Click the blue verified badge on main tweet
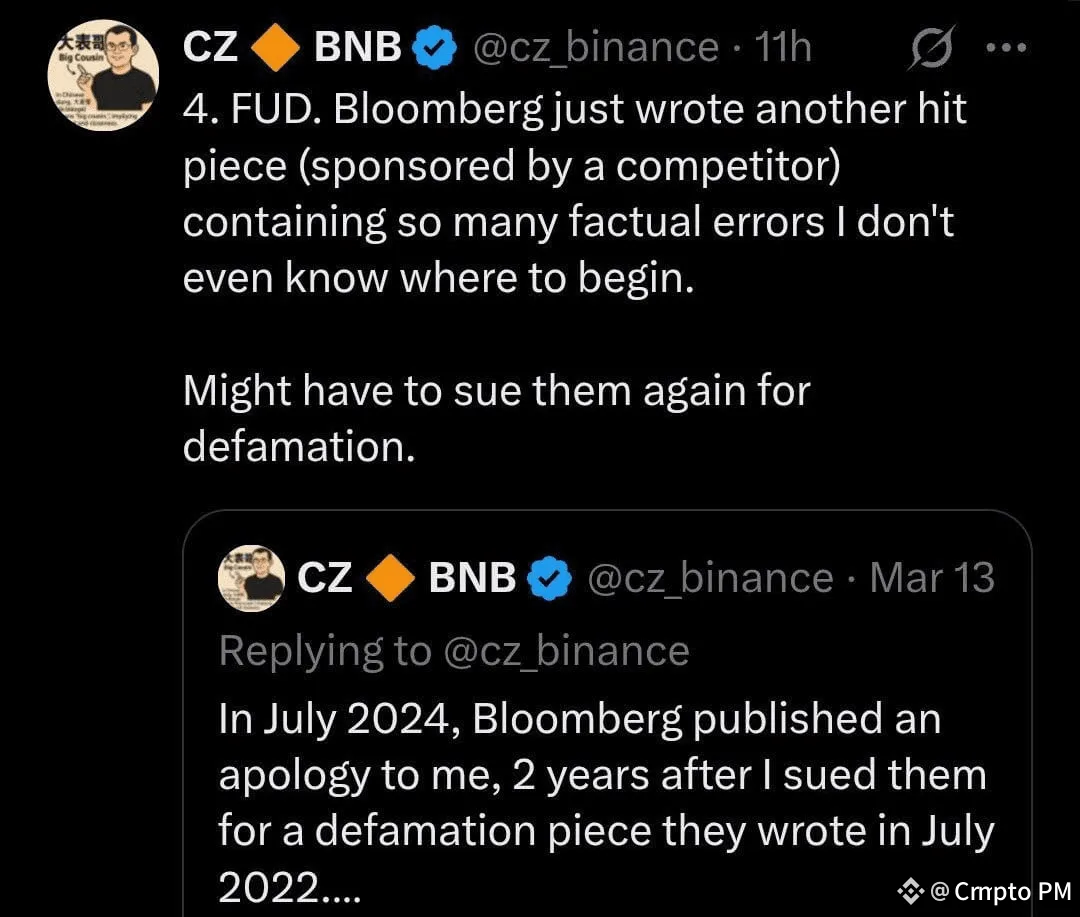The width and height of the screenshot is (1080, 917). pyautogui.click(x=434, y=48)
